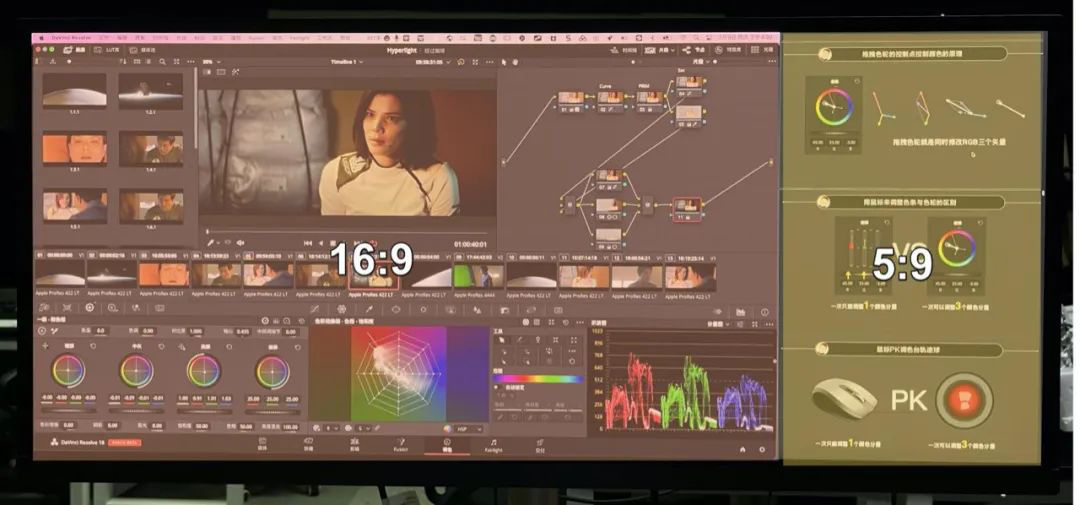
Task: Open the Tracker palette
Action: (x=422, y=309)
